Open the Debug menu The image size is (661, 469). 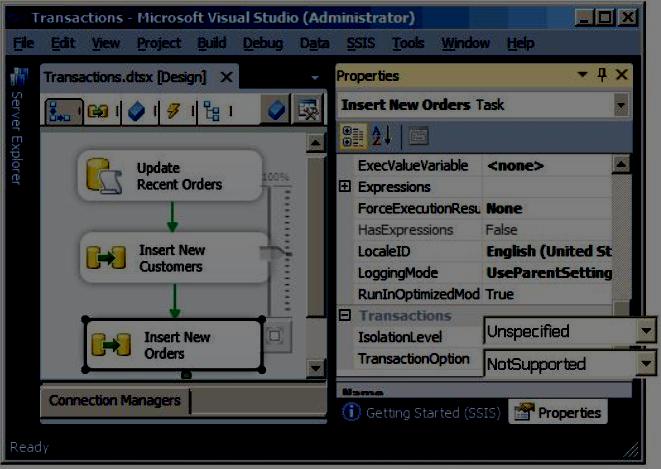pos(263,43)
